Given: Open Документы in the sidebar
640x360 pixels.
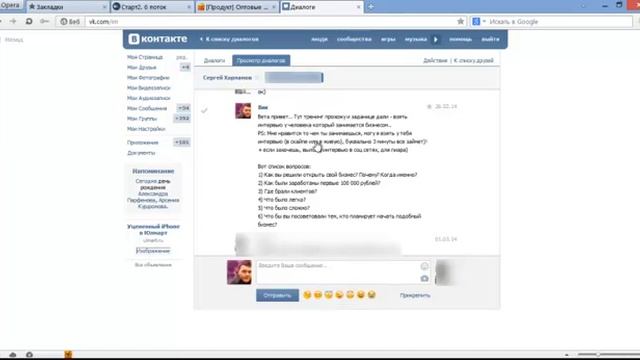Looking at the screenshot, I should [x=141, y=153].
